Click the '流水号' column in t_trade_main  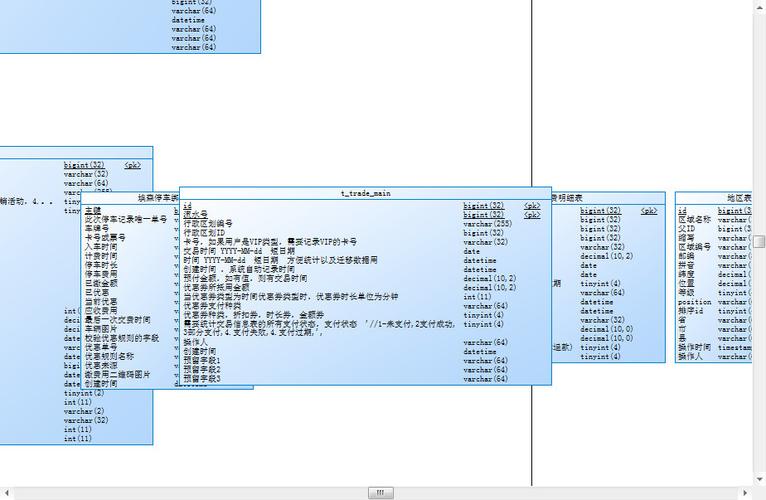tap(195, 215)
